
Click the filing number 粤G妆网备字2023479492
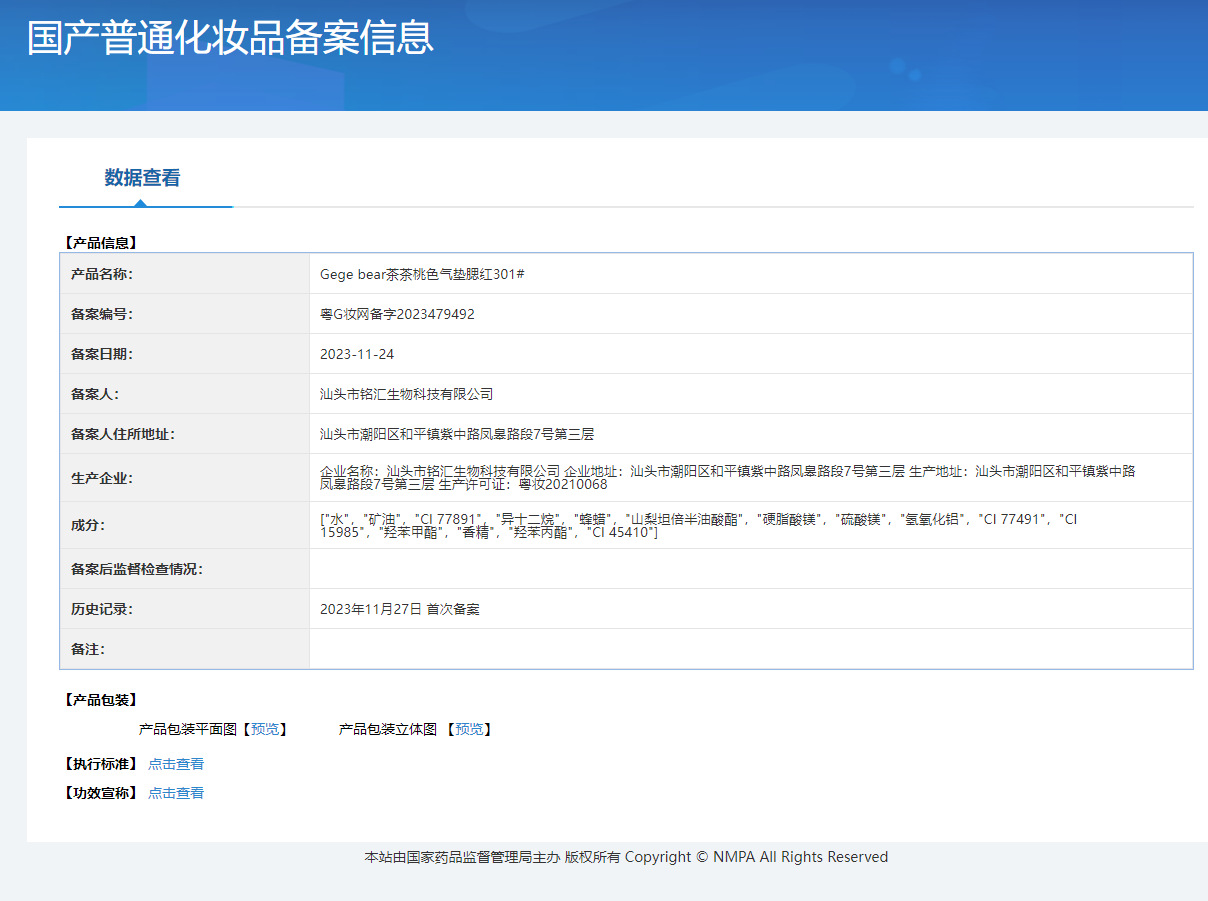[397, 314]
